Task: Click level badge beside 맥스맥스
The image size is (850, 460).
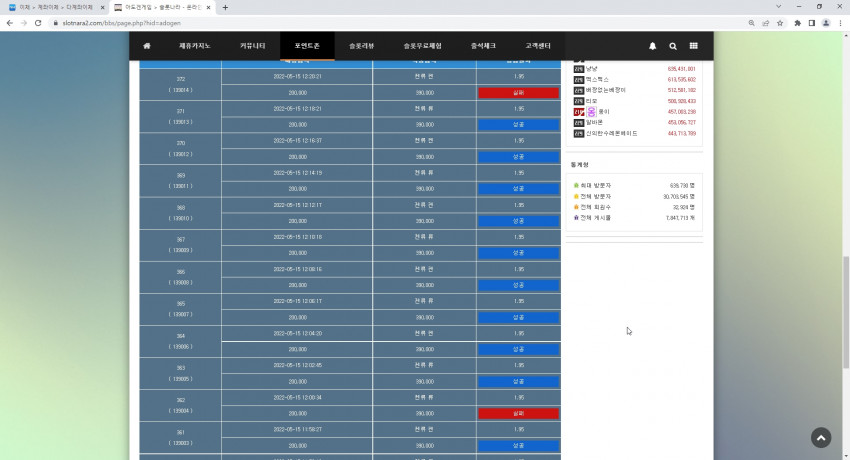Action: coord(578,80)
